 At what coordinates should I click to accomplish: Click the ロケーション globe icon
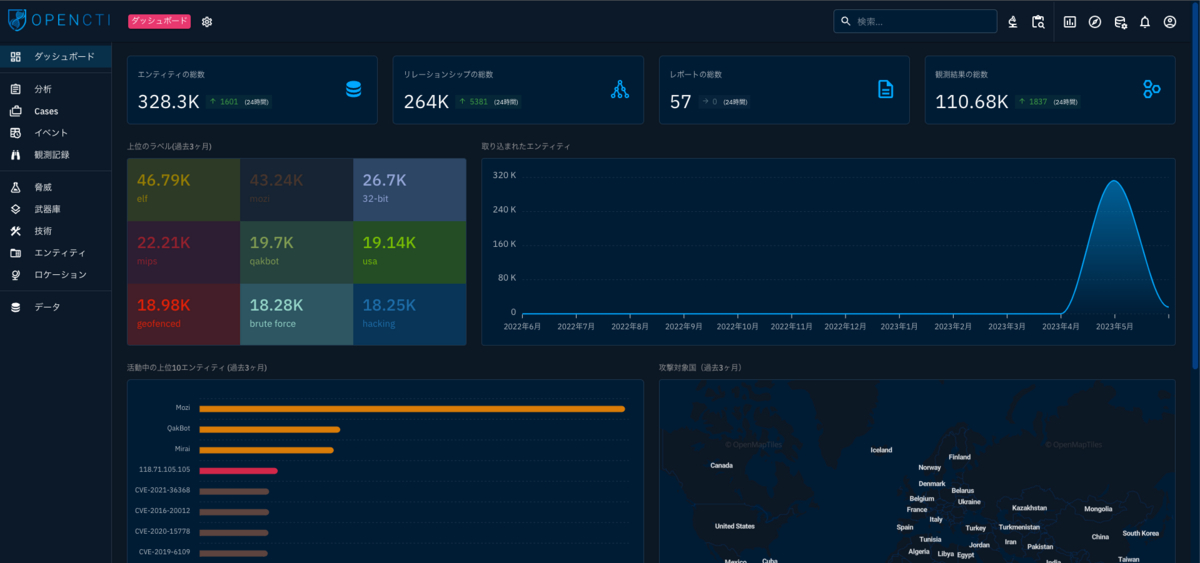click(x=15, y=275)
